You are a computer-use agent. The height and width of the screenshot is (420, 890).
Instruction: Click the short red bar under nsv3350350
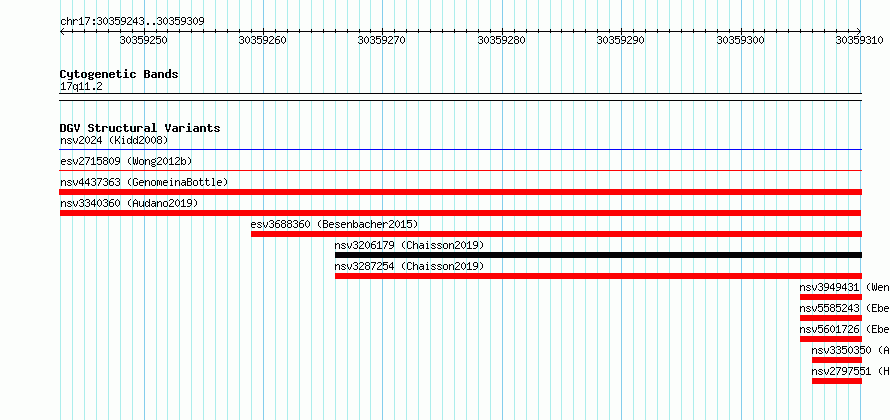837,360
